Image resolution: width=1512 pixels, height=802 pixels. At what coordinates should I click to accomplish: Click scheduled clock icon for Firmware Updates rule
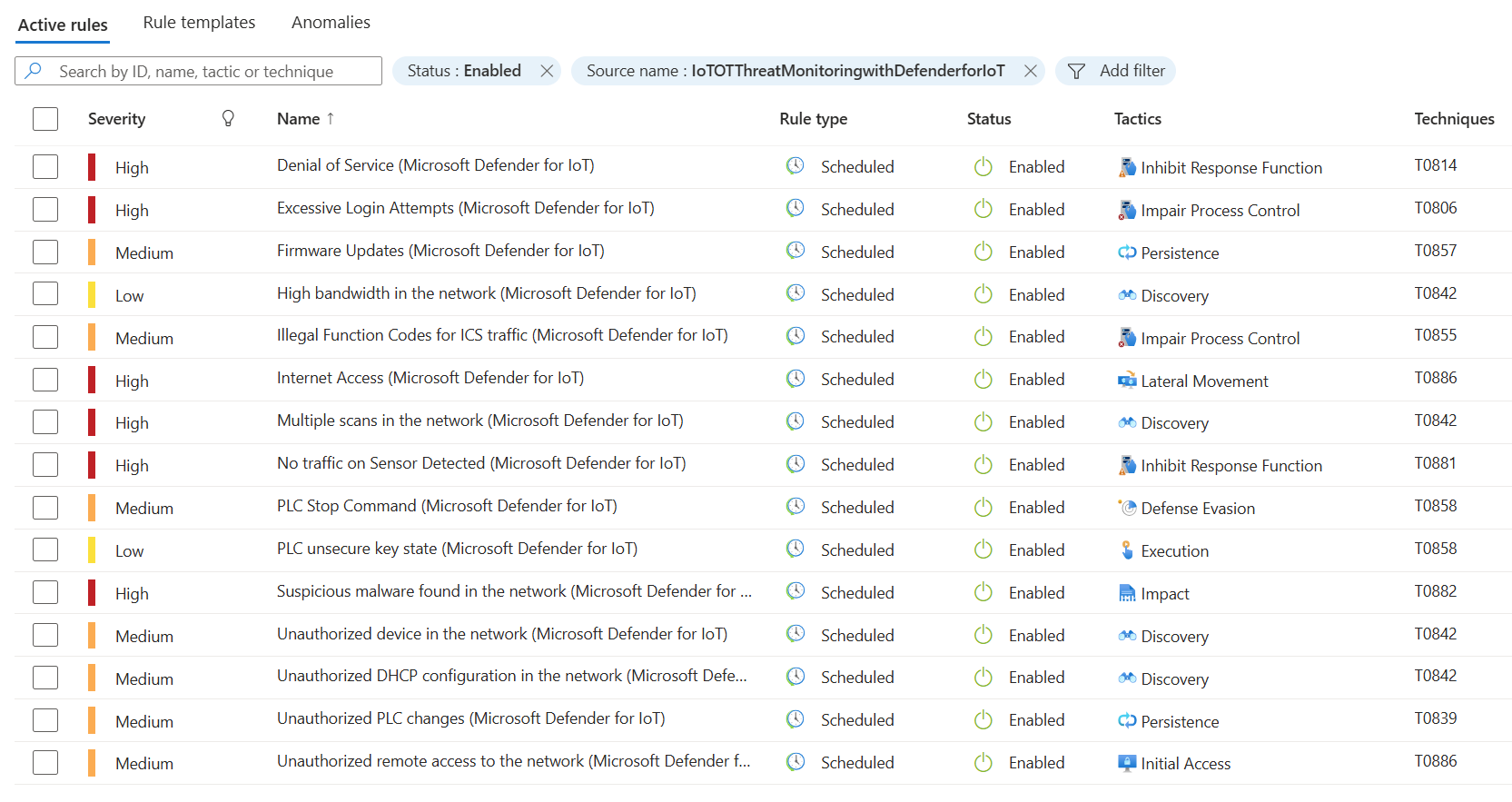click(795, 252)
